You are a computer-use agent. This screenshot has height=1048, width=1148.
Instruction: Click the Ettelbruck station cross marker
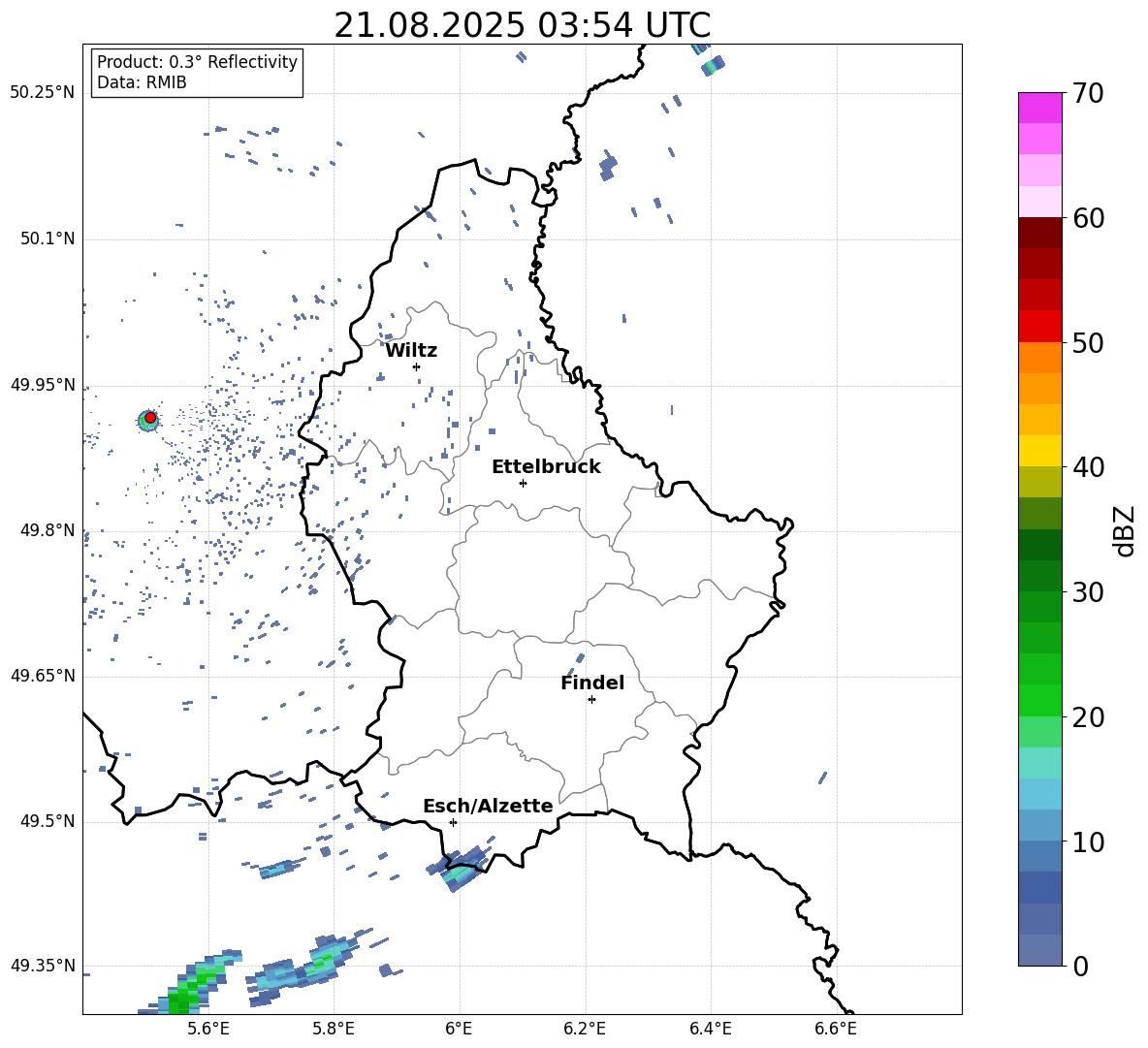point(523,483)
